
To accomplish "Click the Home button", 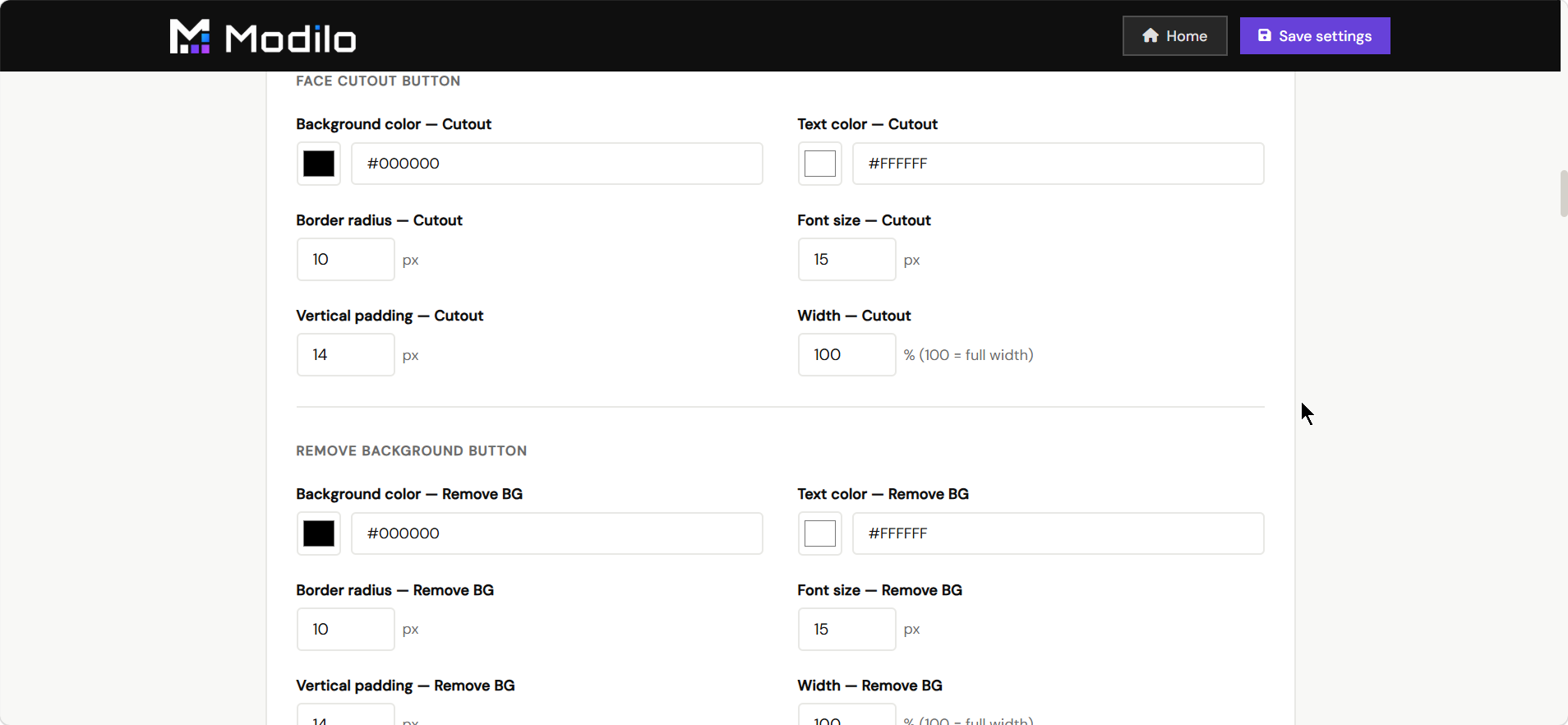I will coord(1174,36).
